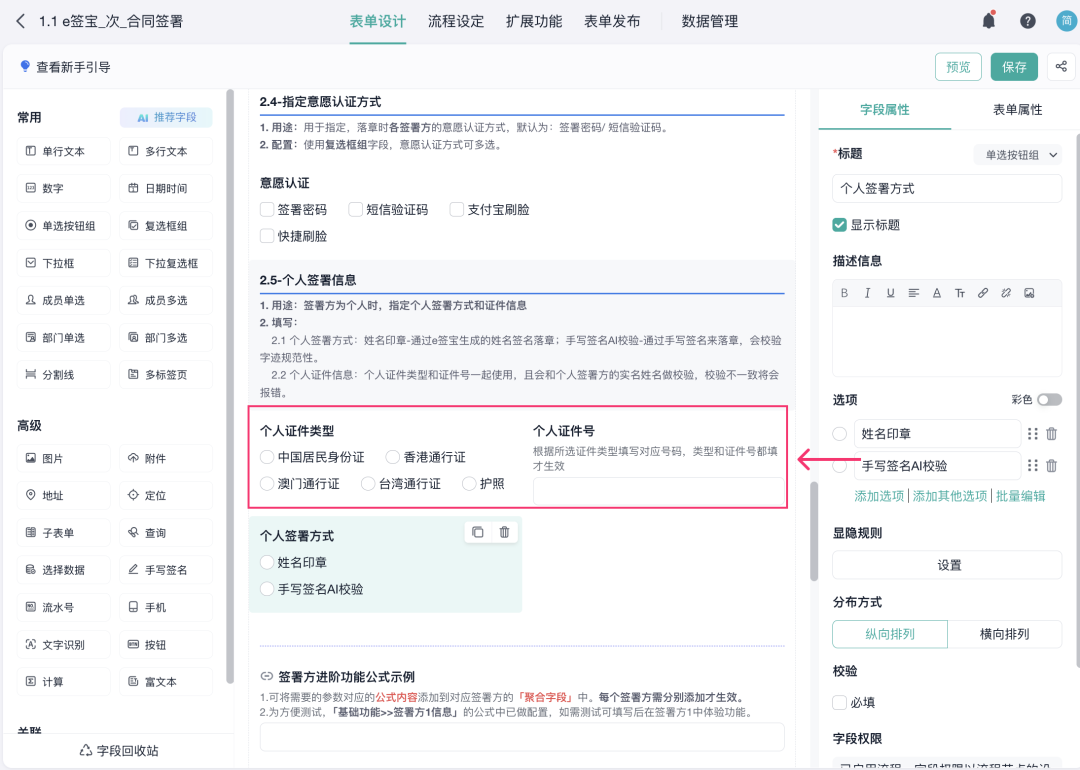Delete the 手写签名AI校验 option

coord(1052,466)
